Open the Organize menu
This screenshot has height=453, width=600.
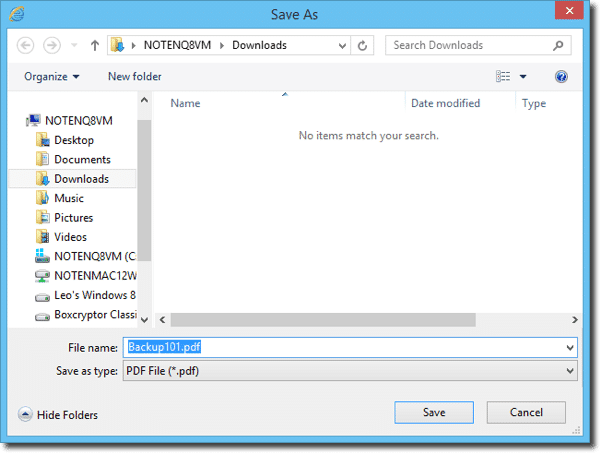[52, 77]
